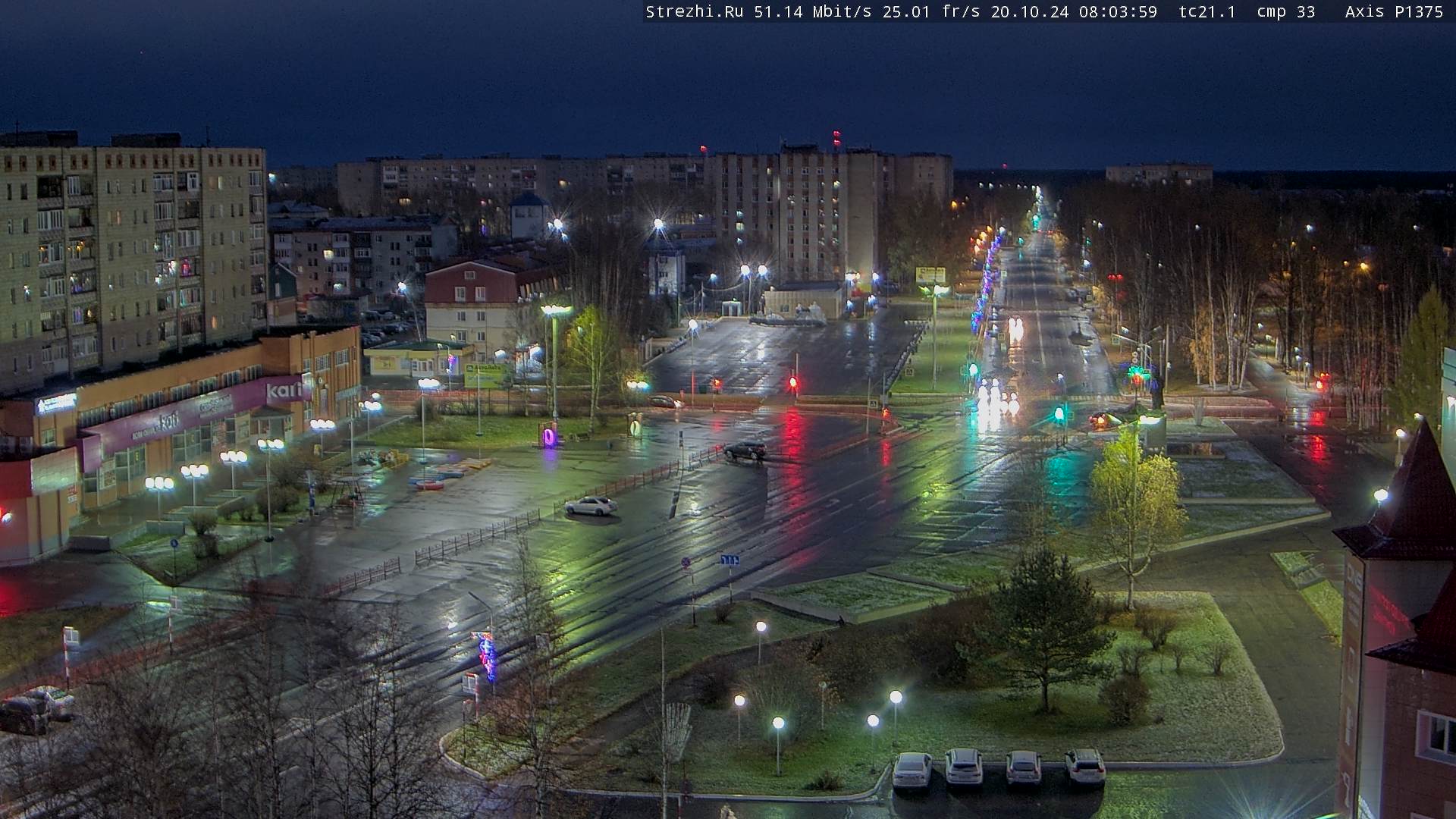The image size is (1456, 819).
Task: Click the 08:03:59 time stamp
Action: coord(1119,11)
